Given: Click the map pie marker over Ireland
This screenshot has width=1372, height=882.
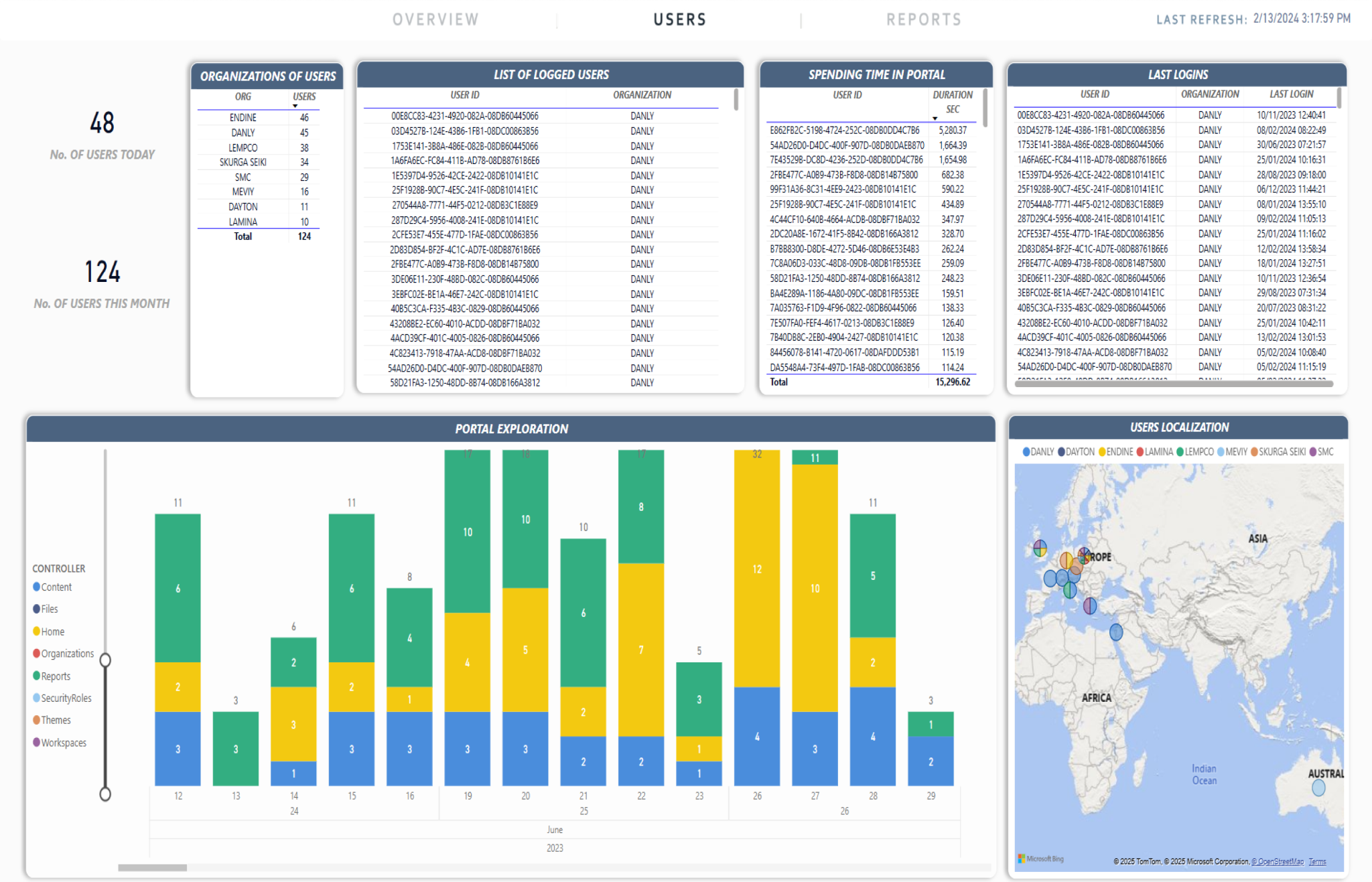Looking at the screenshot, I should point(1040,548).
